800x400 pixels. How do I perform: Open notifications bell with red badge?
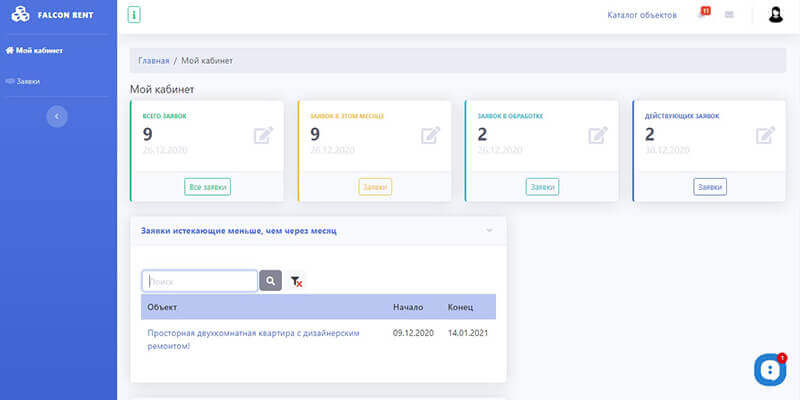(x=704, y=13)
